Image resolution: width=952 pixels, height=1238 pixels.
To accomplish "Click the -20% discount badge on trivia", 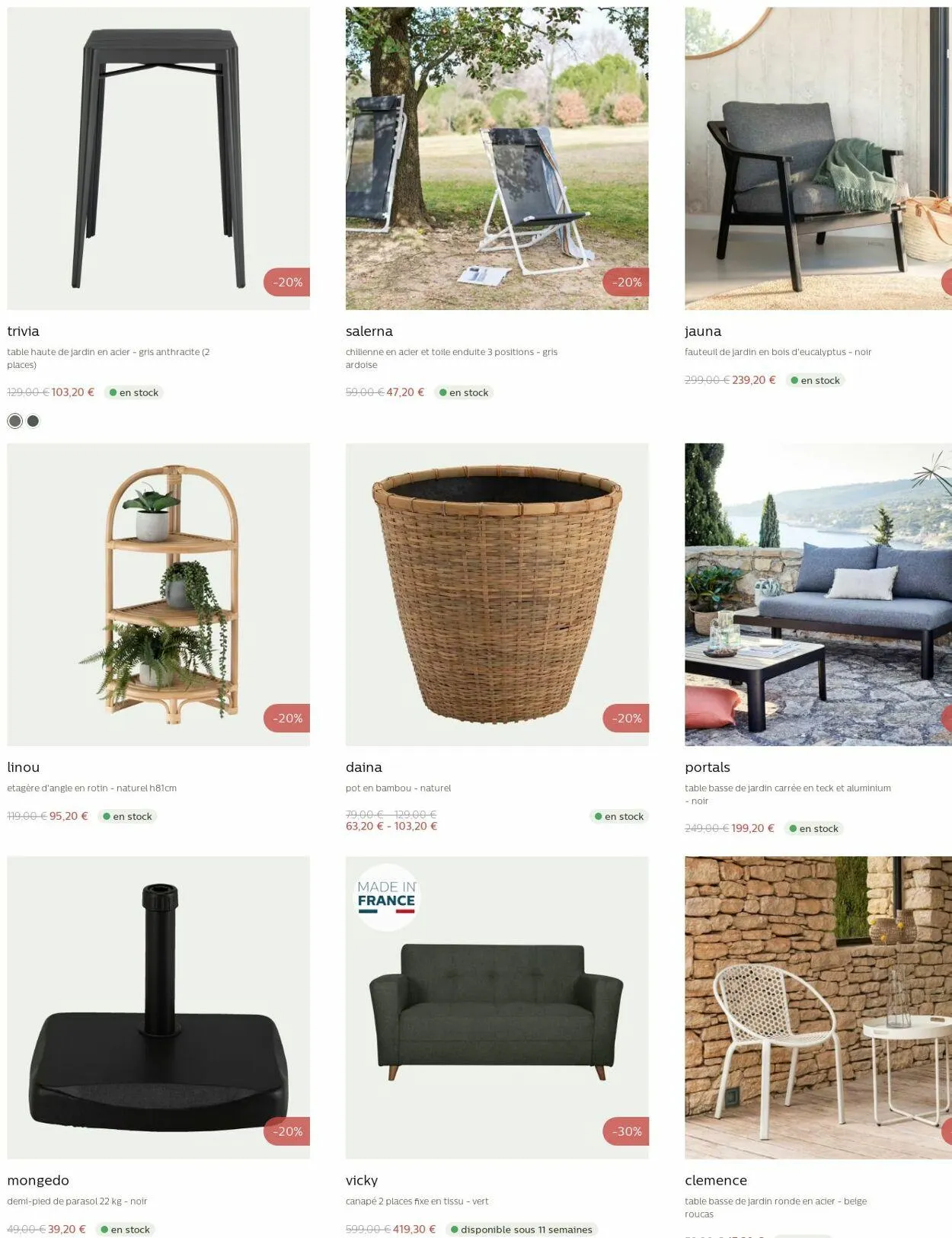I will [x=287, y=282].
